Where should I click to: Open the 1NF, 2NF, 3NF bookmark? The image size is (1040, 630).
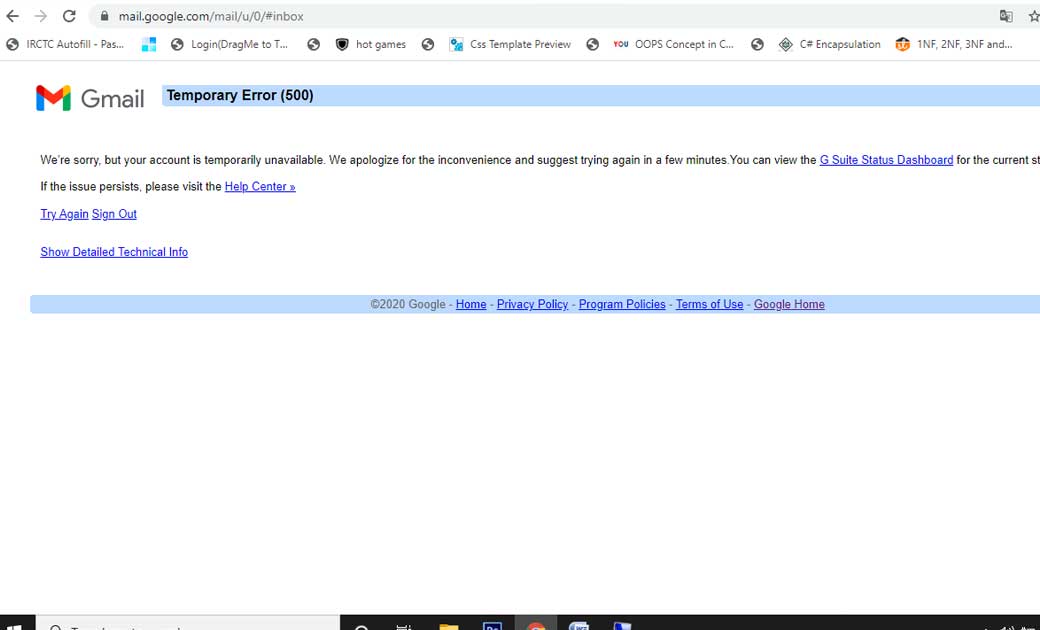954,44
